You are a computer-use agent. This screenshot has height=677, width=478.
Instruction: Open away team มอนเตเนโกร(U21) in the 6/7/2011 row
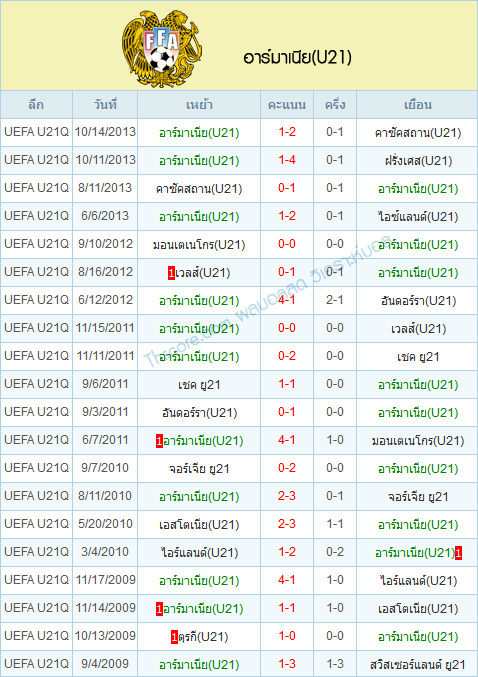pyautogui.click(x=418, y=441)
